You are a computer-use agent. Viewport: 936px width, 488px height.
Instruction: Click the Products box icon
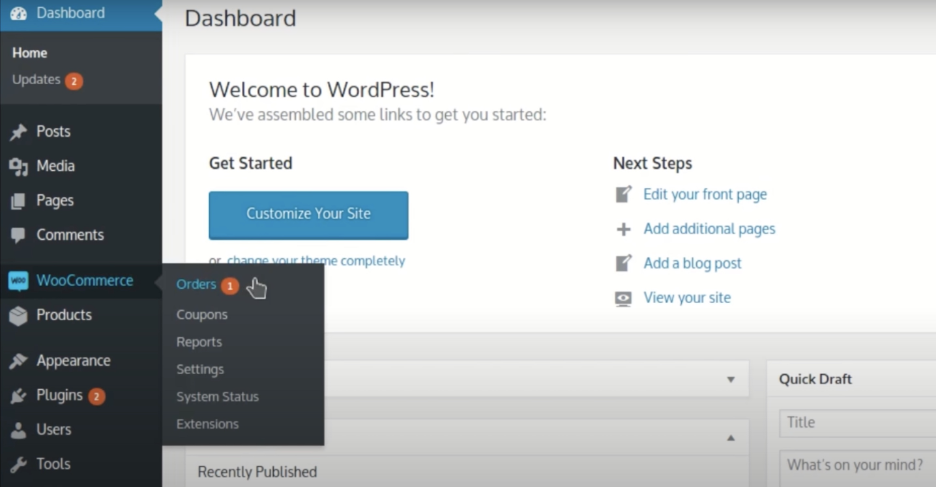pyautogui.click(x=18, y=315)
